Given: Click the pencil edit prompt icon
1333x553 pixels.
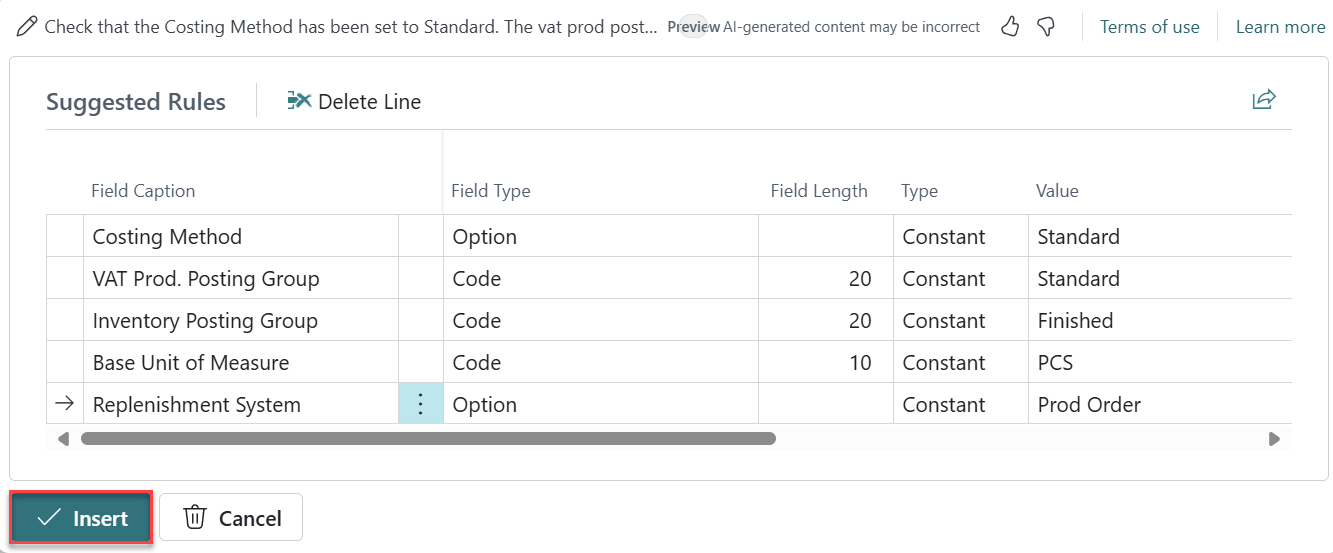Looking at the screenshot, I should pyautogui.click(x=27, y=27).
